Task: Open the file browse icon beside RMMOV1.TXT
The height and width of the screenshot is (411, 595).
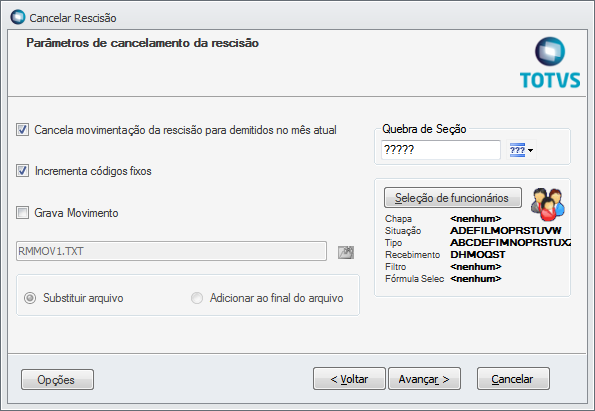Action: coord(346,252)
